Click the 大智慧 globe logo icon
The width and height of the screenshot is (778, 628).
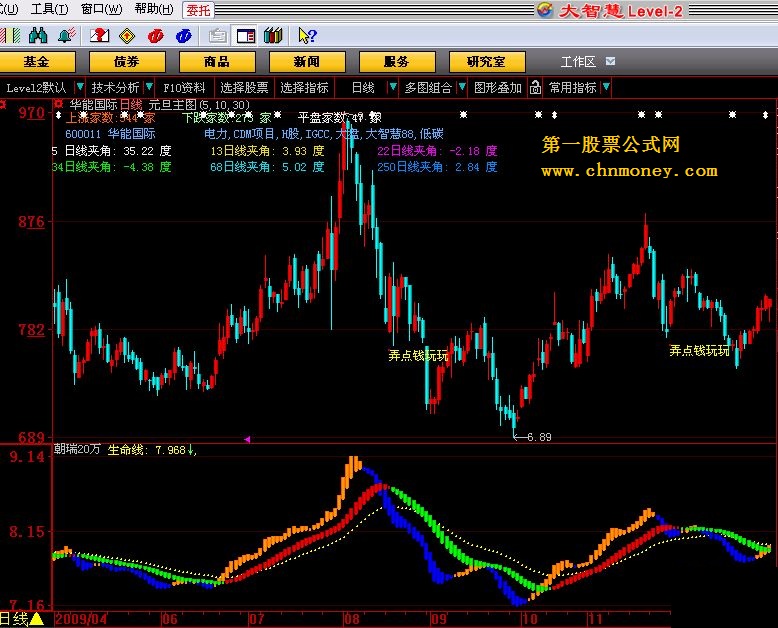pyautogui.click(x=545, y=10)
